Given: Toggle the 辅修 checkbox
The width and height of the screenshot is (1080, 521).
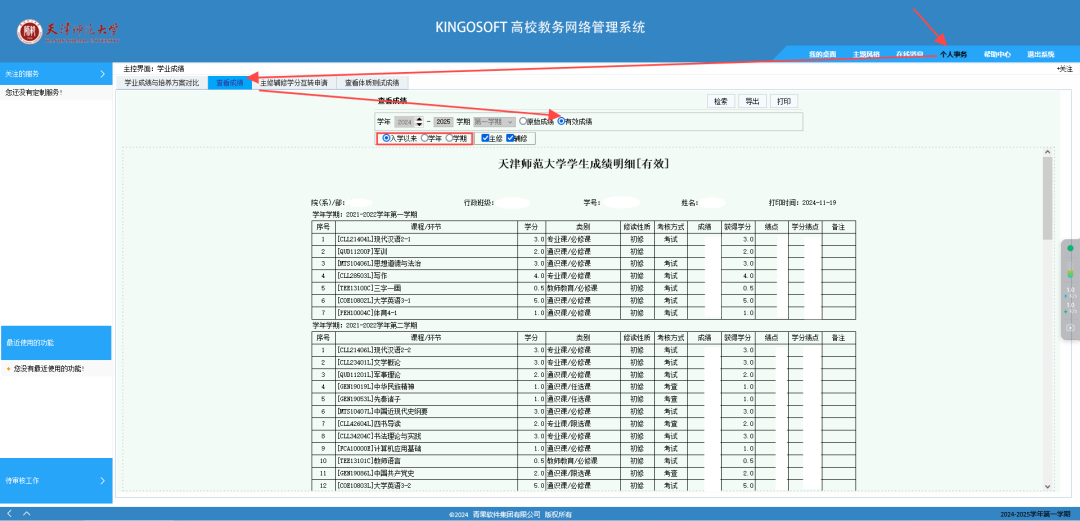Looking at the screenshot, I should click(x=511, y=138).
